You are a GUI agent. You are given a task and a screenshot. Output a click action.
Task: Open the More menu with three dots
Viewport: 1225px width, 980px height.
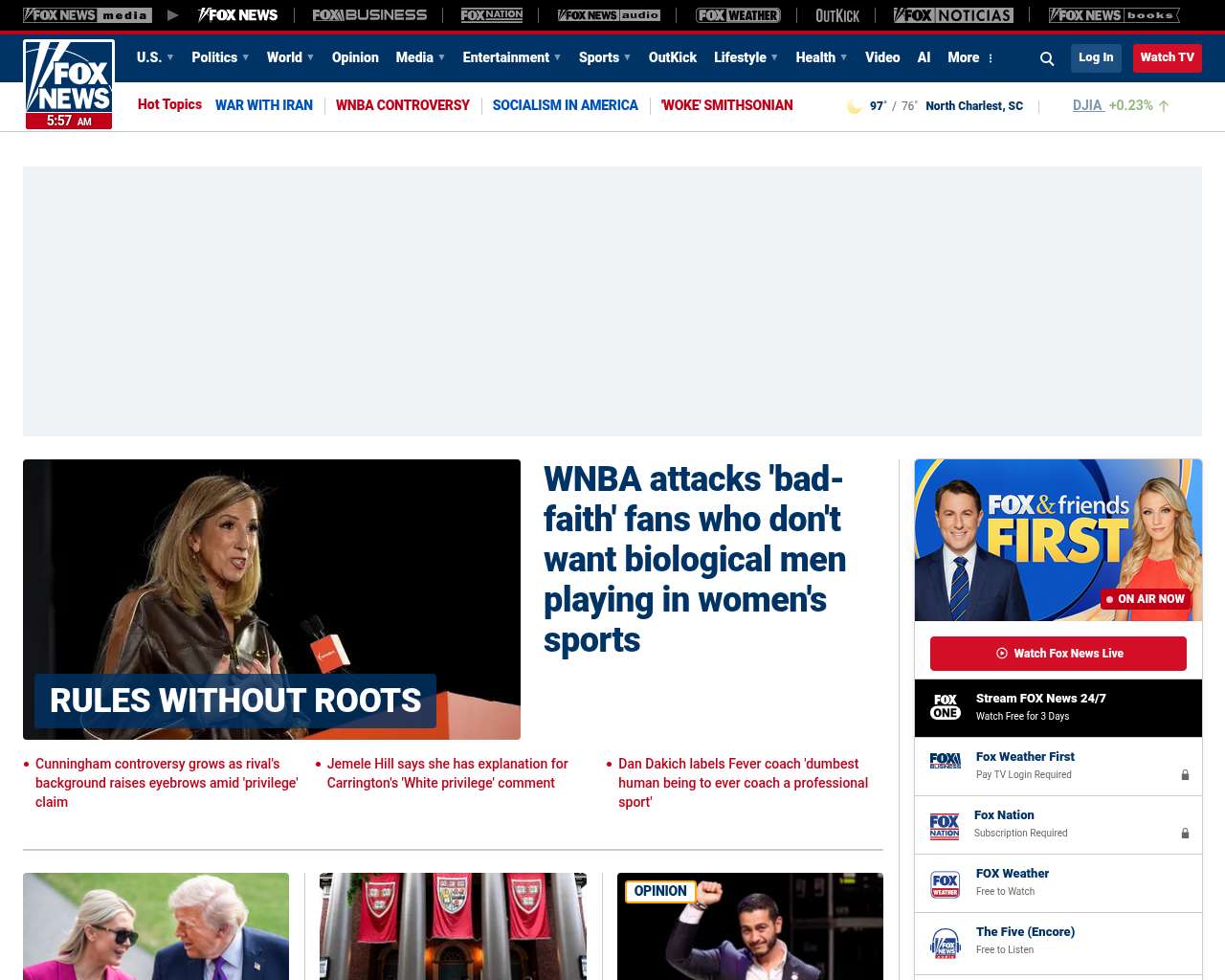(x=970, y=57)
